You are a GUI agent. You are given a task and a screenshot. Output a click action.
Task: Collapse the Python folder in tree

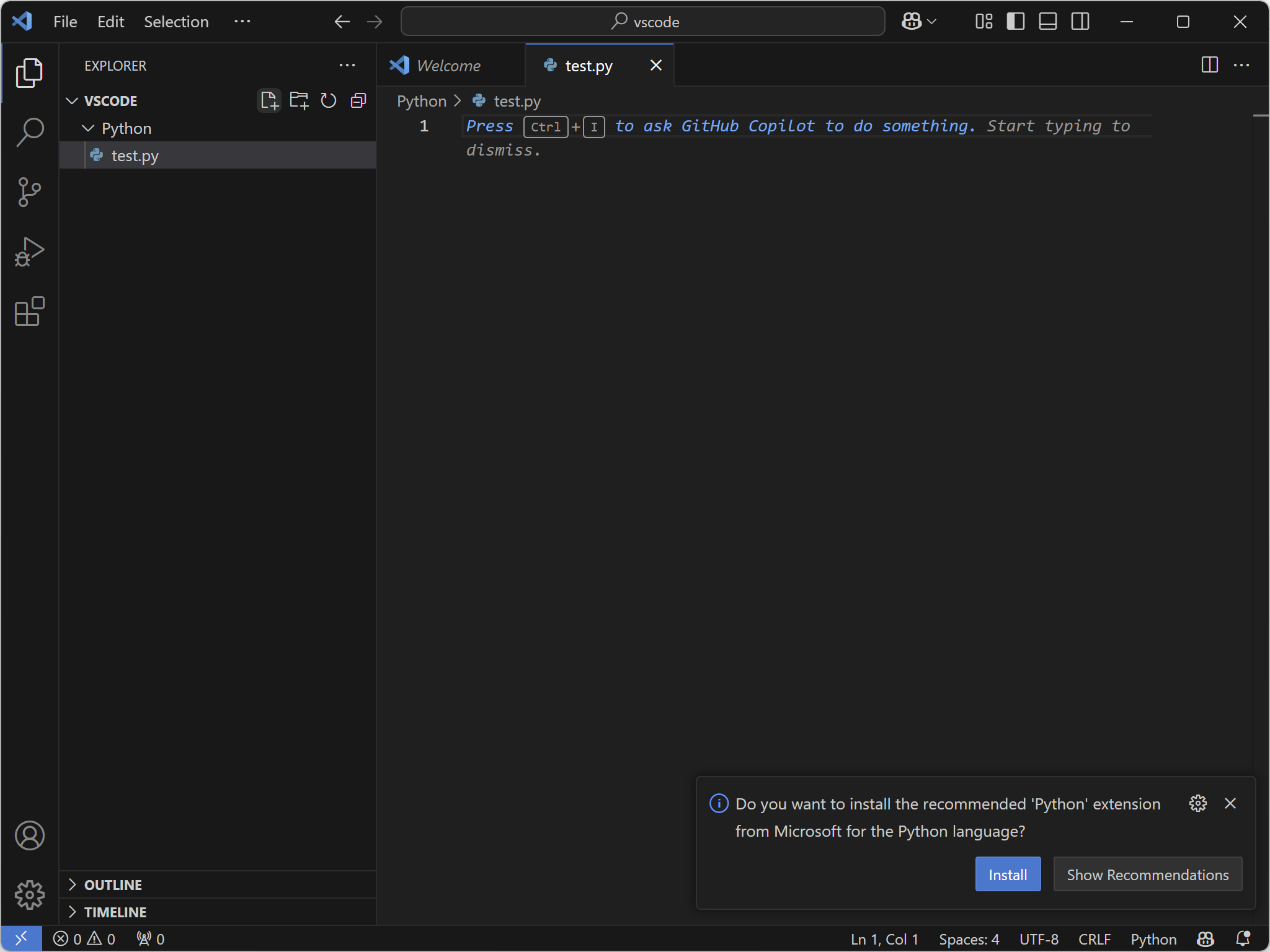89,128
